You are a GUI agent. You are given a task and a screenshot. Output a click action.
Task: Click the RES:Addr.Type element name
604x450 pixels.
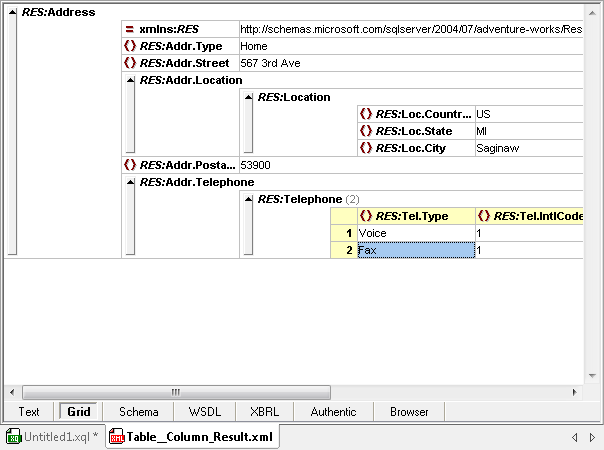click(x=181, y=46)
